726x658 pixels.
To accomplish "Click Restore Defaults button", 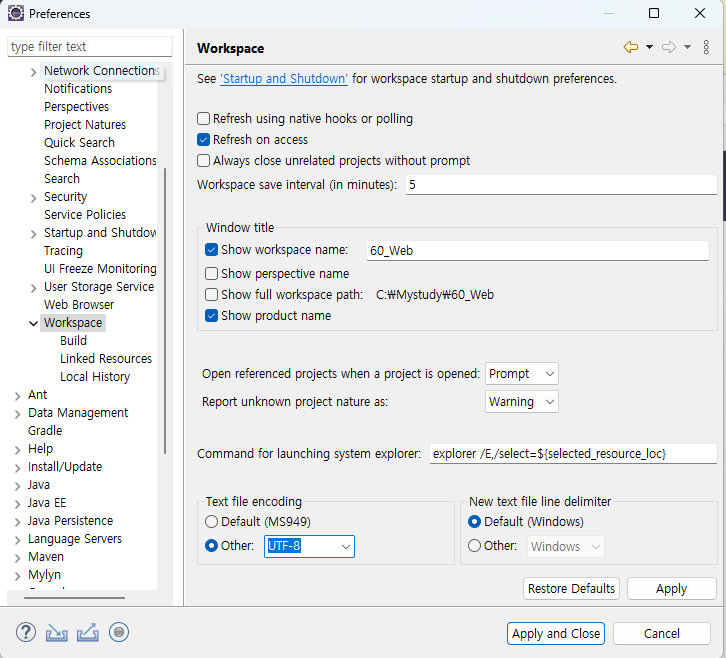I will click(571, 589).
